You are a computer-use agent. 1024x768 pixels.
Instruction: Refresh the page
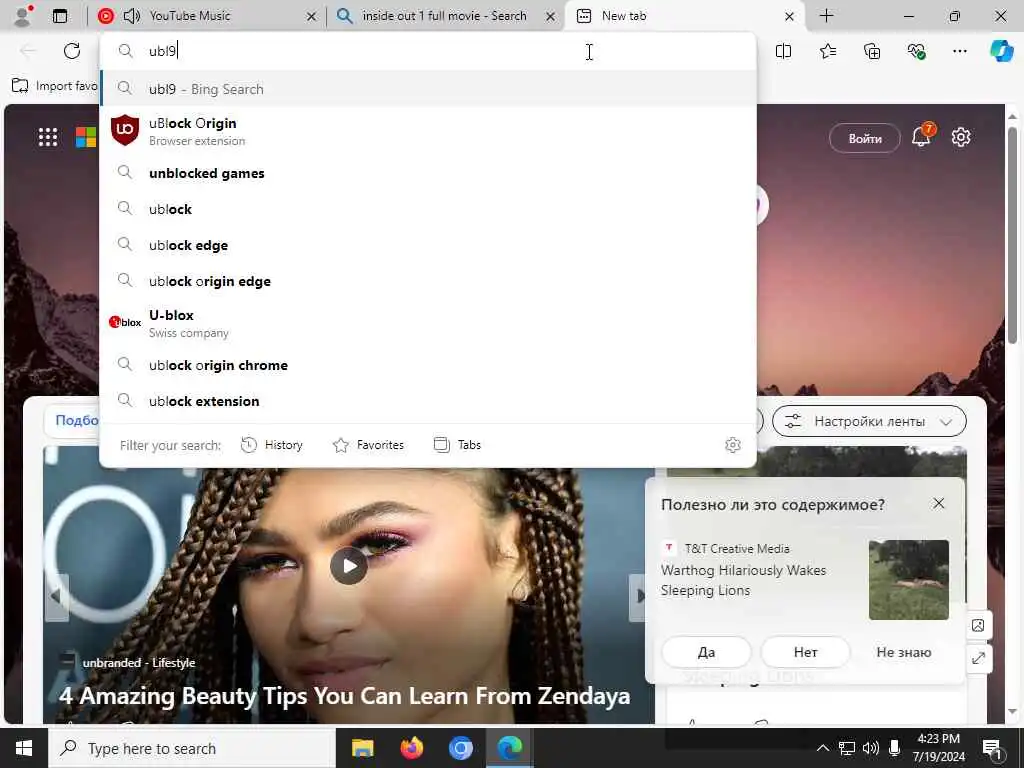coord(72,51)
